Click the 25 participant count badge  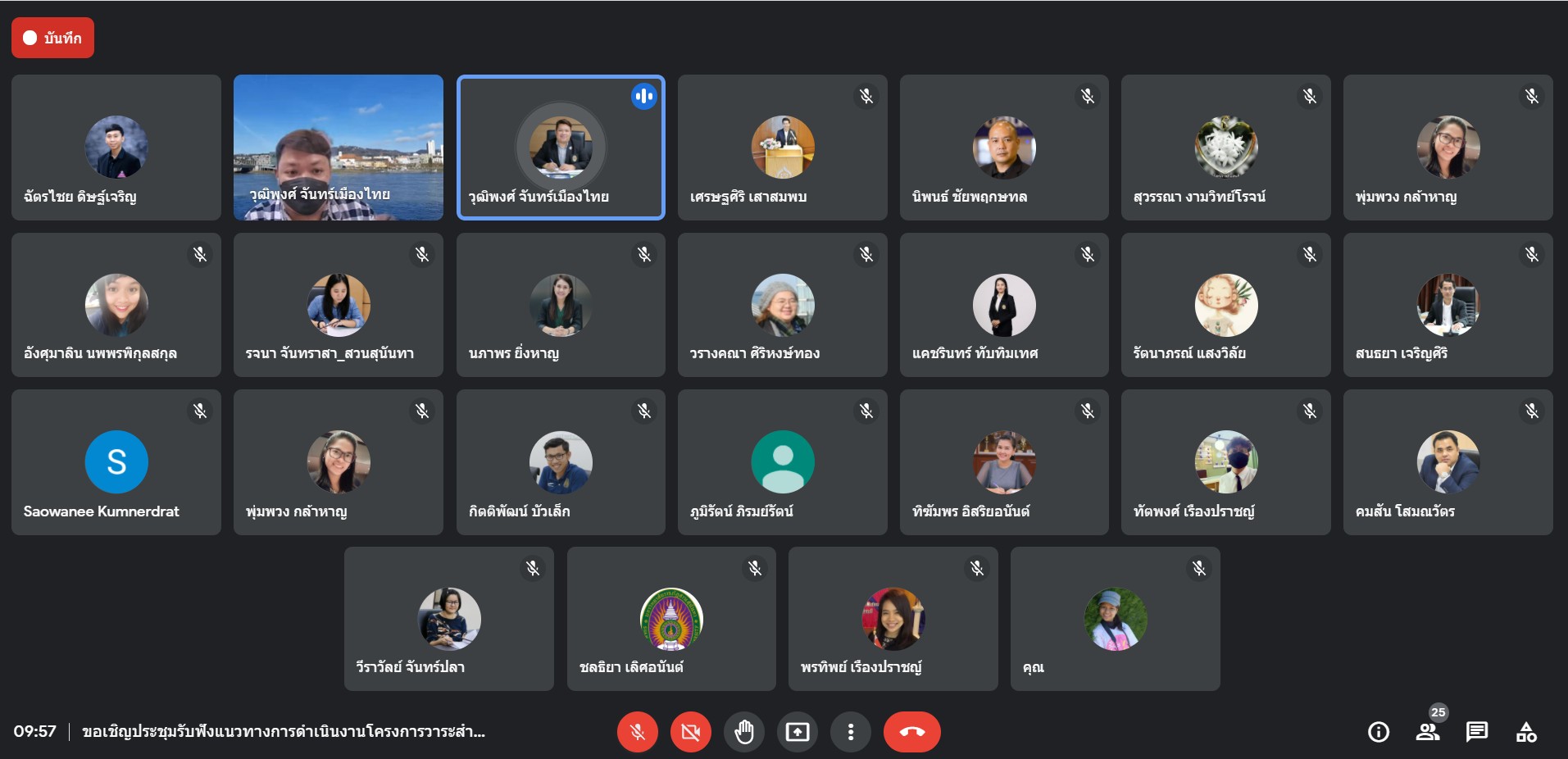coord(1438,712)
